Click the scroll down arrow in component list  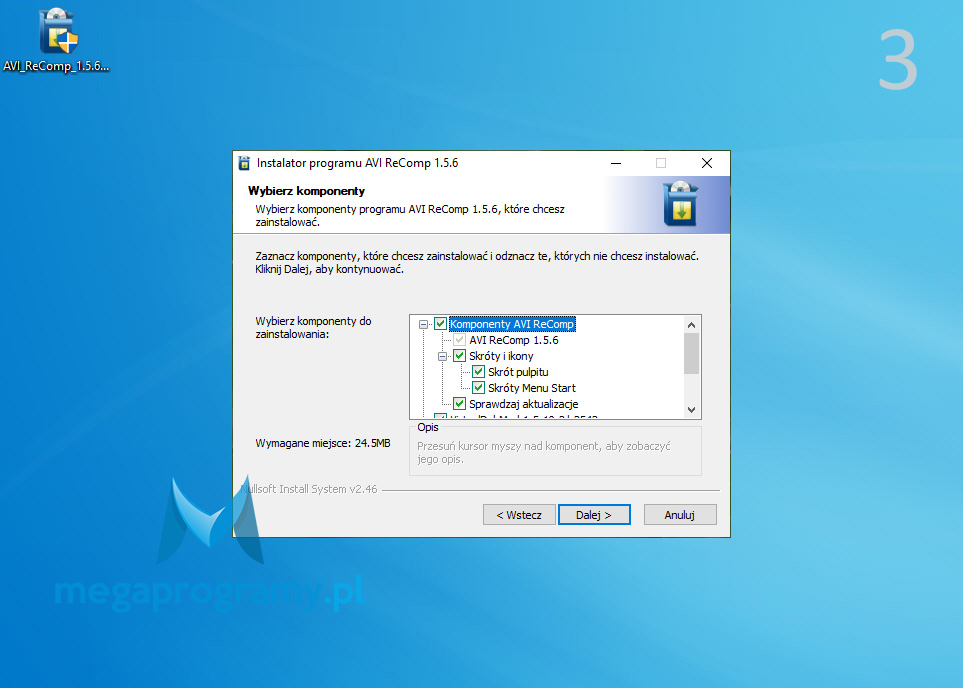click(692, 410)
